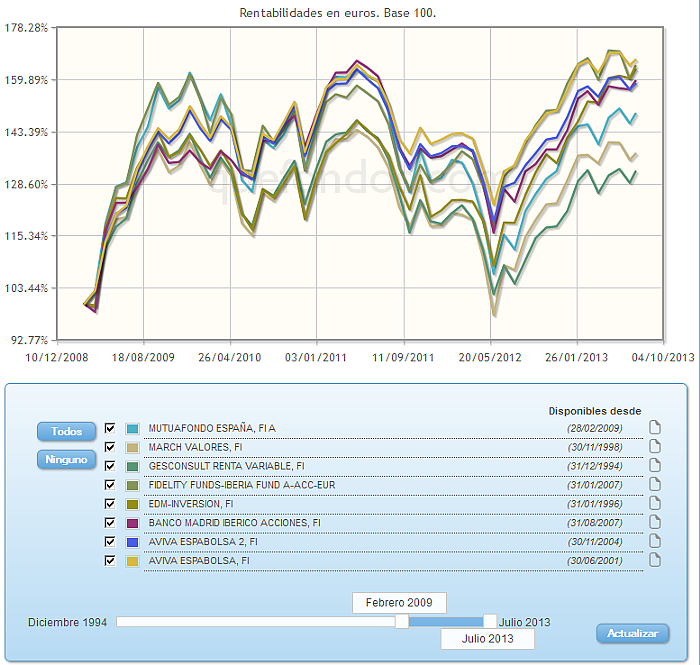The image size is (700, 665).
Task: Open document icon for FIDELITY FUNDS-IBERIA FUND A-ACC-EUR
Action: [x=654, y=484]
